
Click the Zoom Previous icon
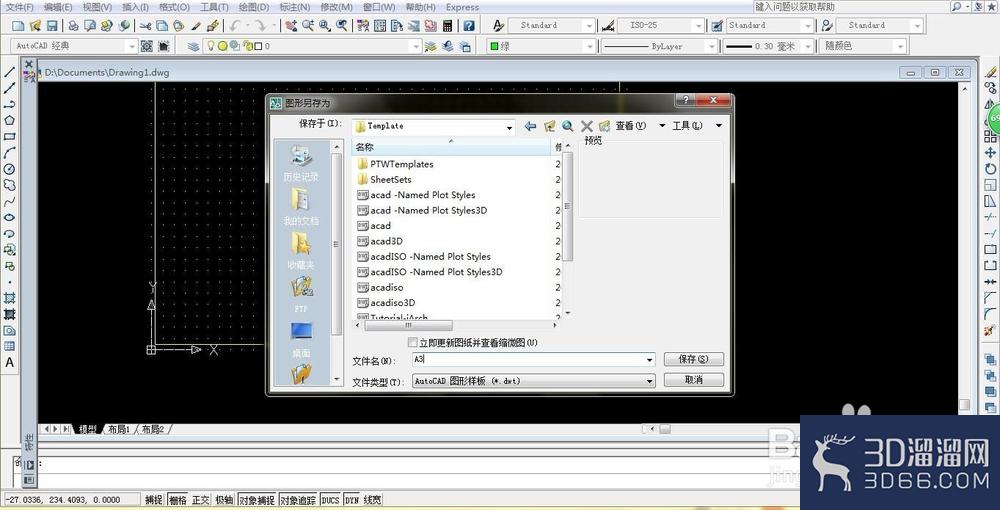tap(342, 26)
